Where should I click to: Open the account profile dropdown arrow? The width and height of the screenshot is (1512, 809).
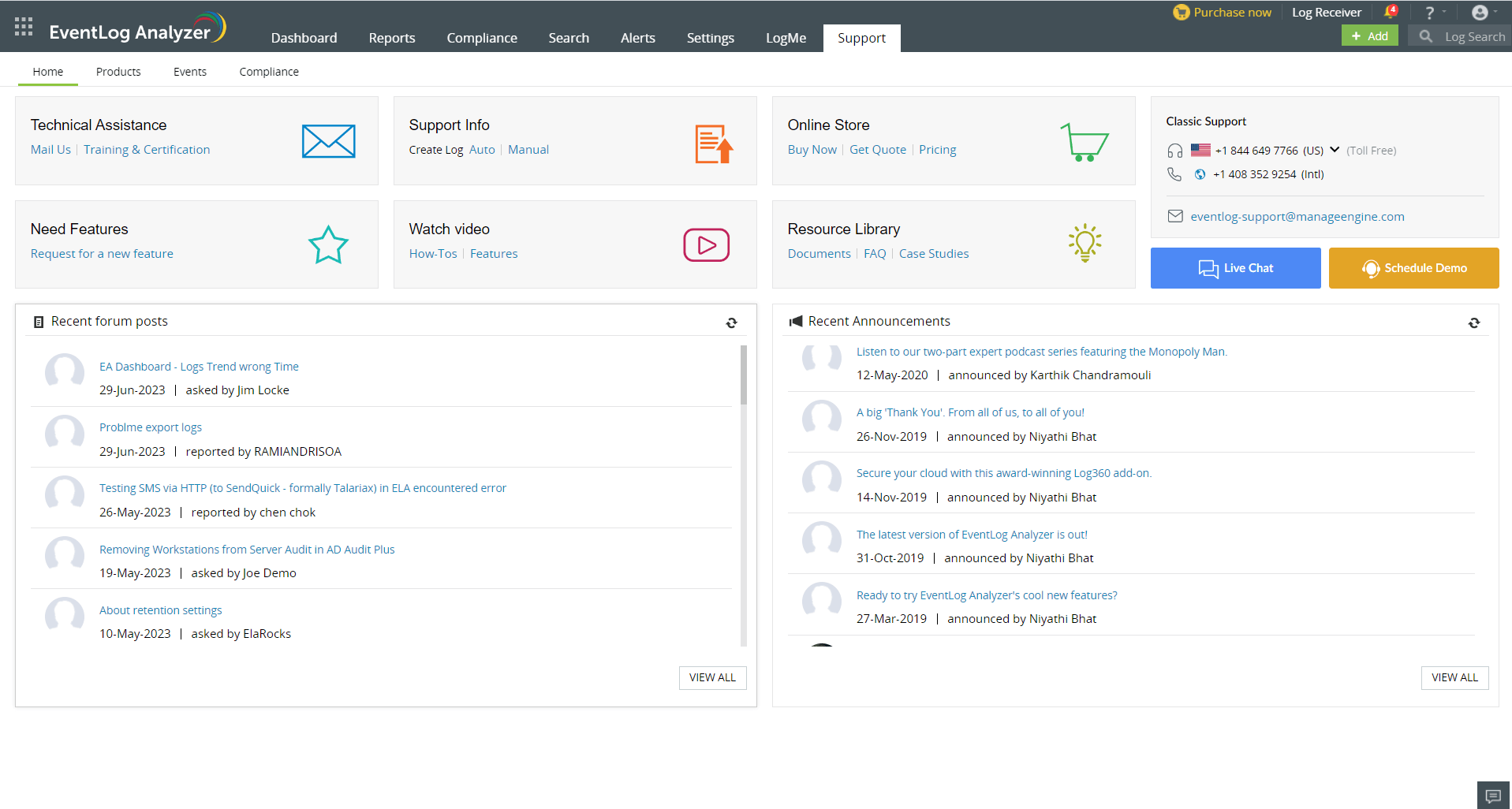[x=1495, y=12]
